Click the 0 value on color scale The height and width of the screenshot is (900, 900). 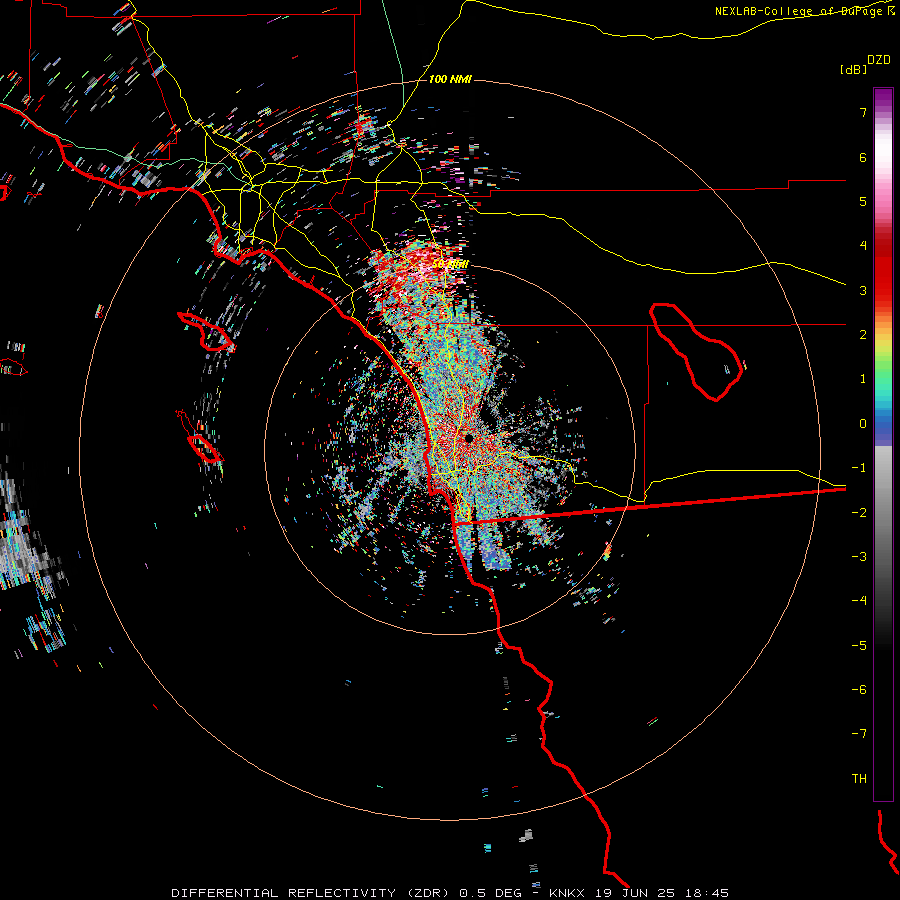click(x=863, y=424)
